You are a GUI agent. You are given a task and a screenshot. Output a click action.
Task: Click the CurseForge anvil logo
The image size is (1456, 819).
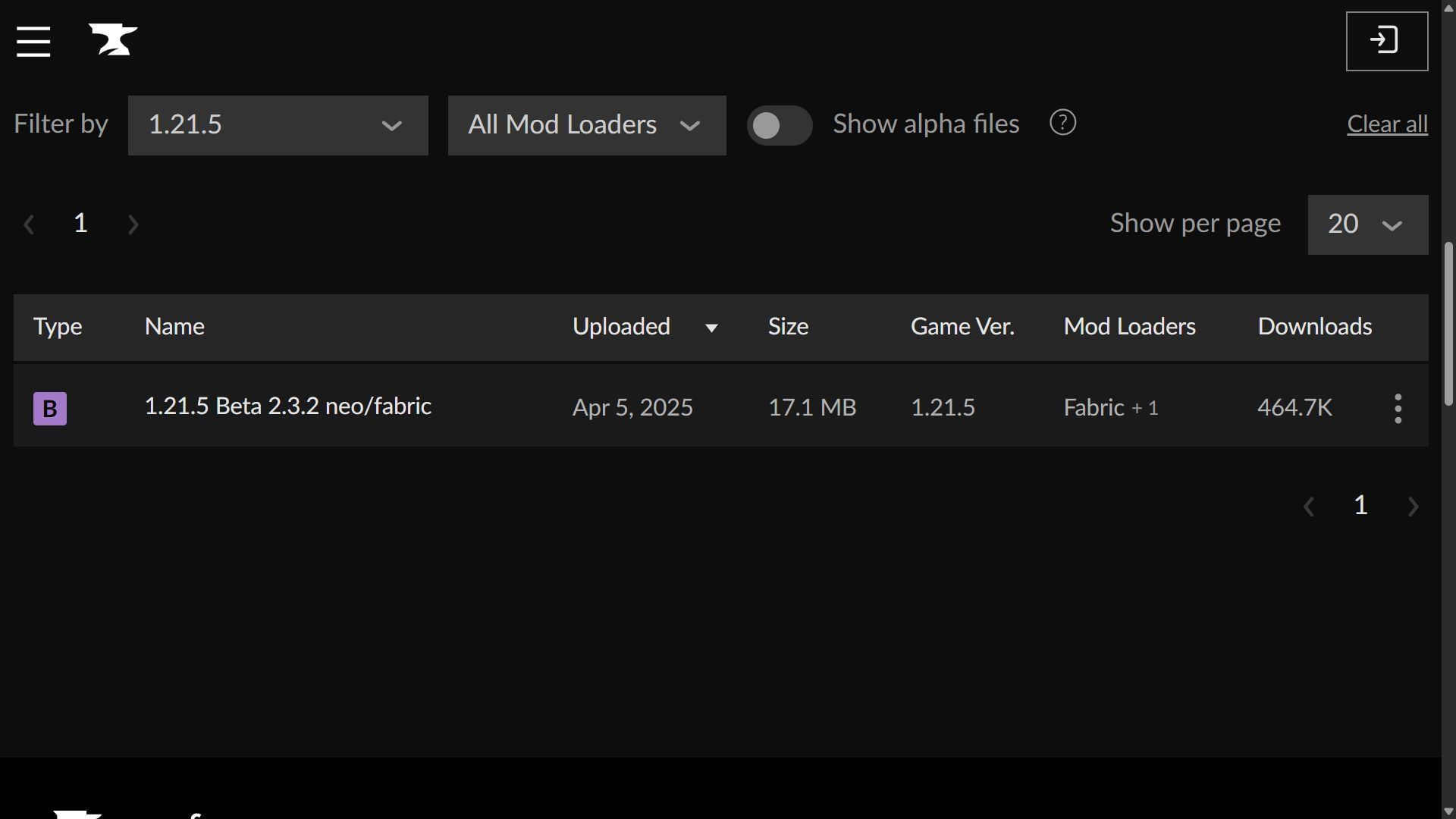(113, 39)
